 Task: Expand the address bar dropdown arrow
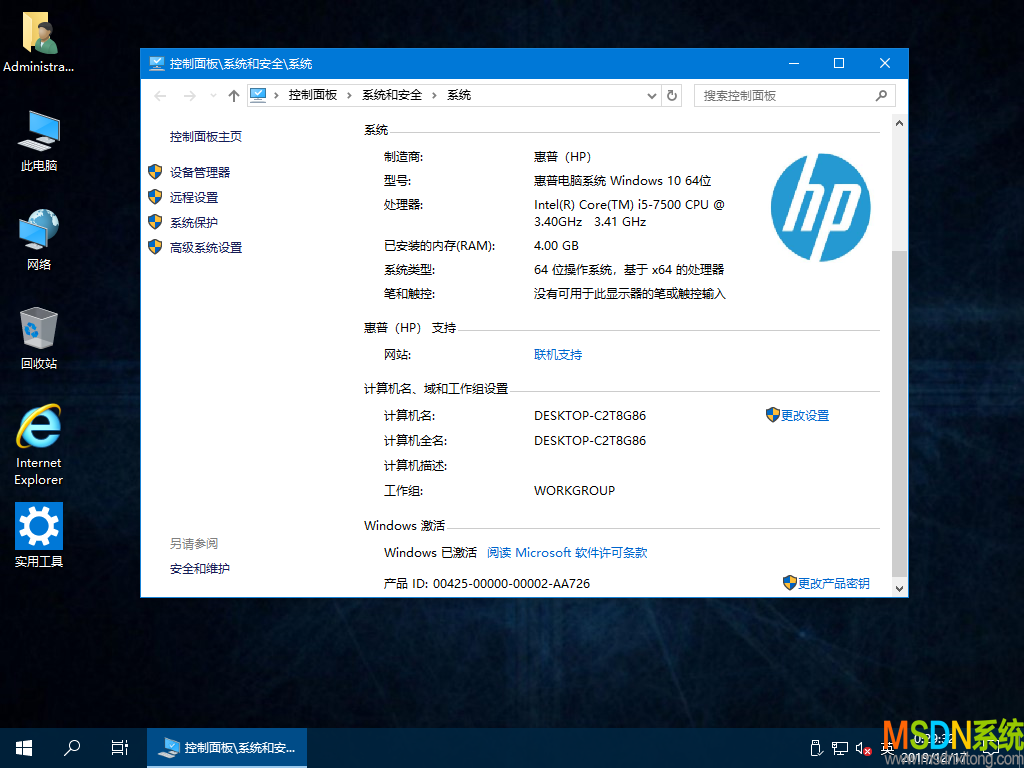click(651, 95)
